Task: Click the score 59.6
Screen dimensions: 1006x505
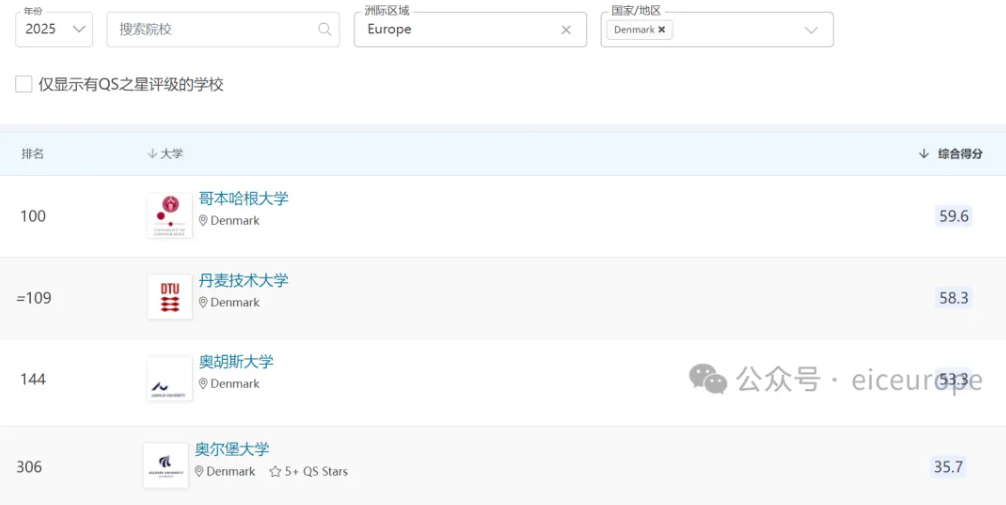Action: 953,216
